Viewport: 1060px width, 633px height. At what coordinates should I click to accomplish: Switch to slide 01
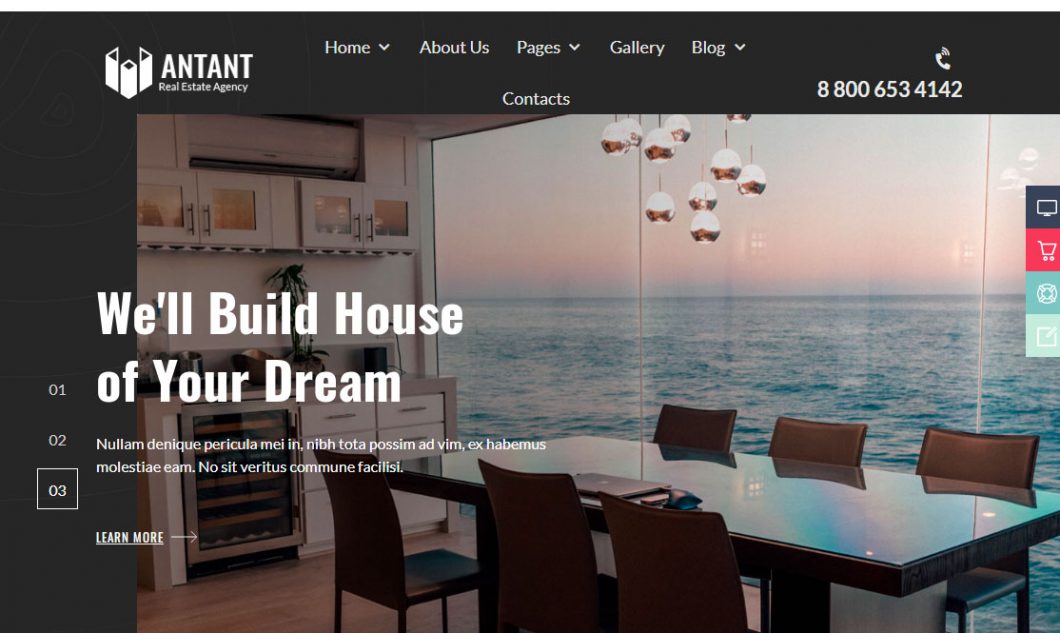pyautogui.click(x=57, y=390)
